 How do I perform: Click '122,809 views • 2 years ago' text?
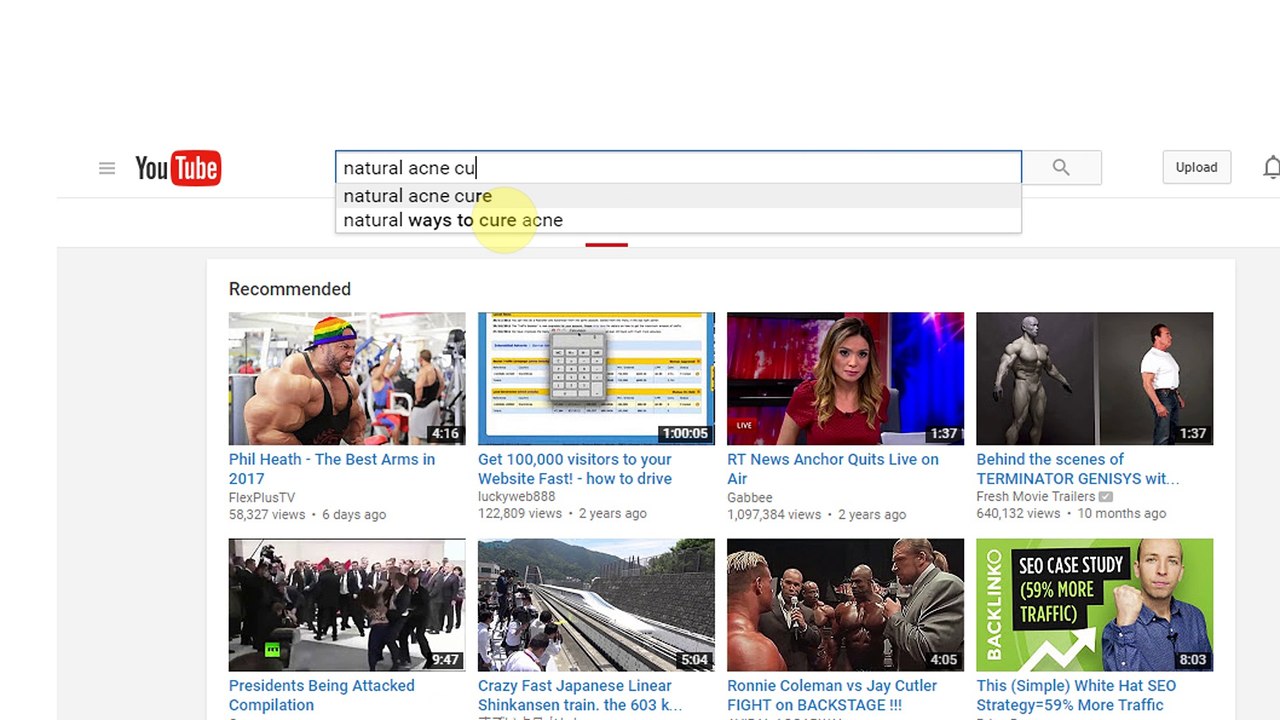click(x=562, y=513)
